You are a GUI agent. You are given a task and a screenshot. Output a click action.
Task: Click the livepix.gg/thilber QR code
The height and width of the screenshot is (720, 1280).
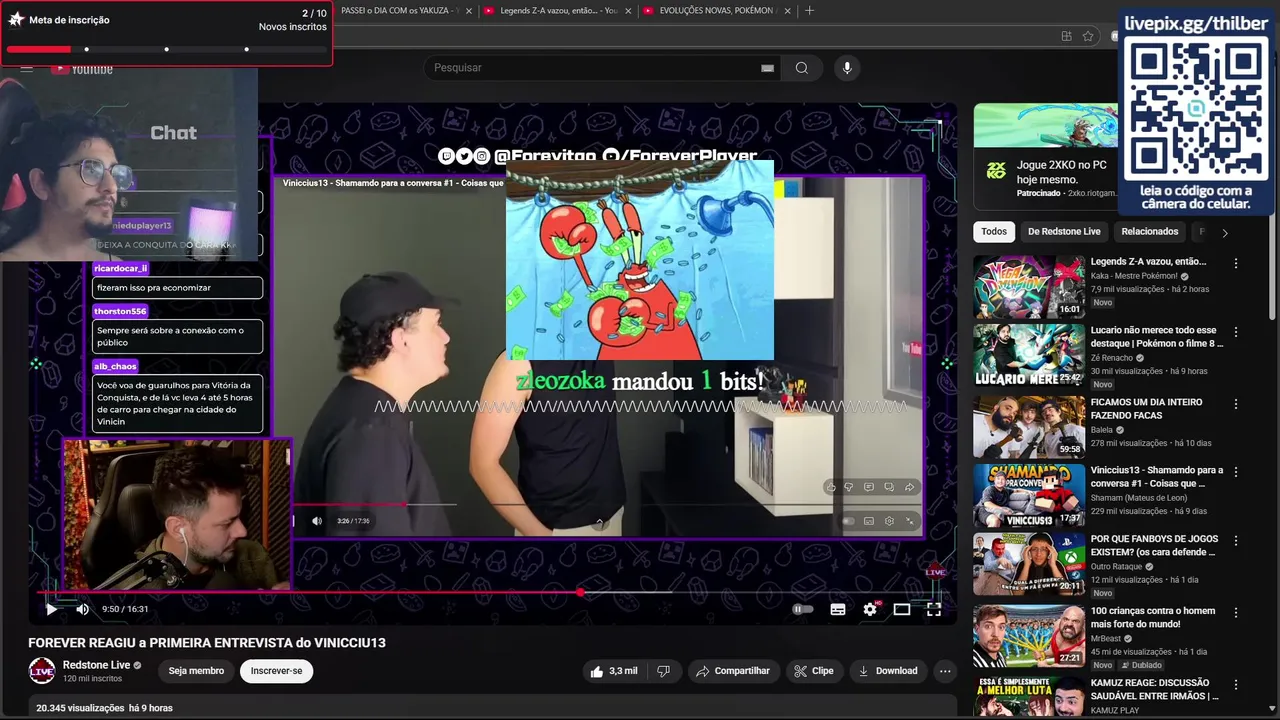[1197, 108]
